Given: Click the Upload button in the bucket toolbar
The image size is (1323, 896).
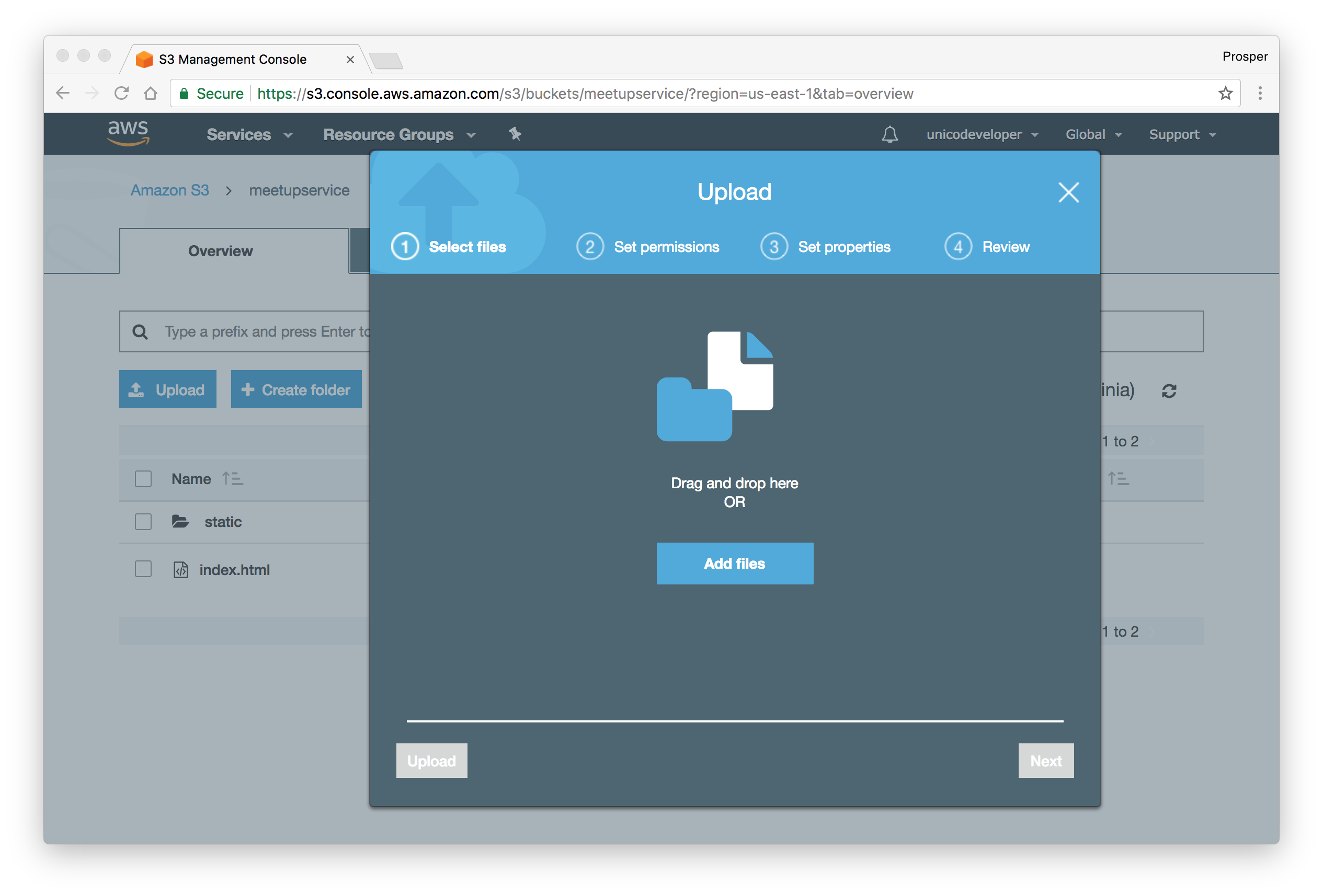Looking at the screenshot, I should point(167,389).
